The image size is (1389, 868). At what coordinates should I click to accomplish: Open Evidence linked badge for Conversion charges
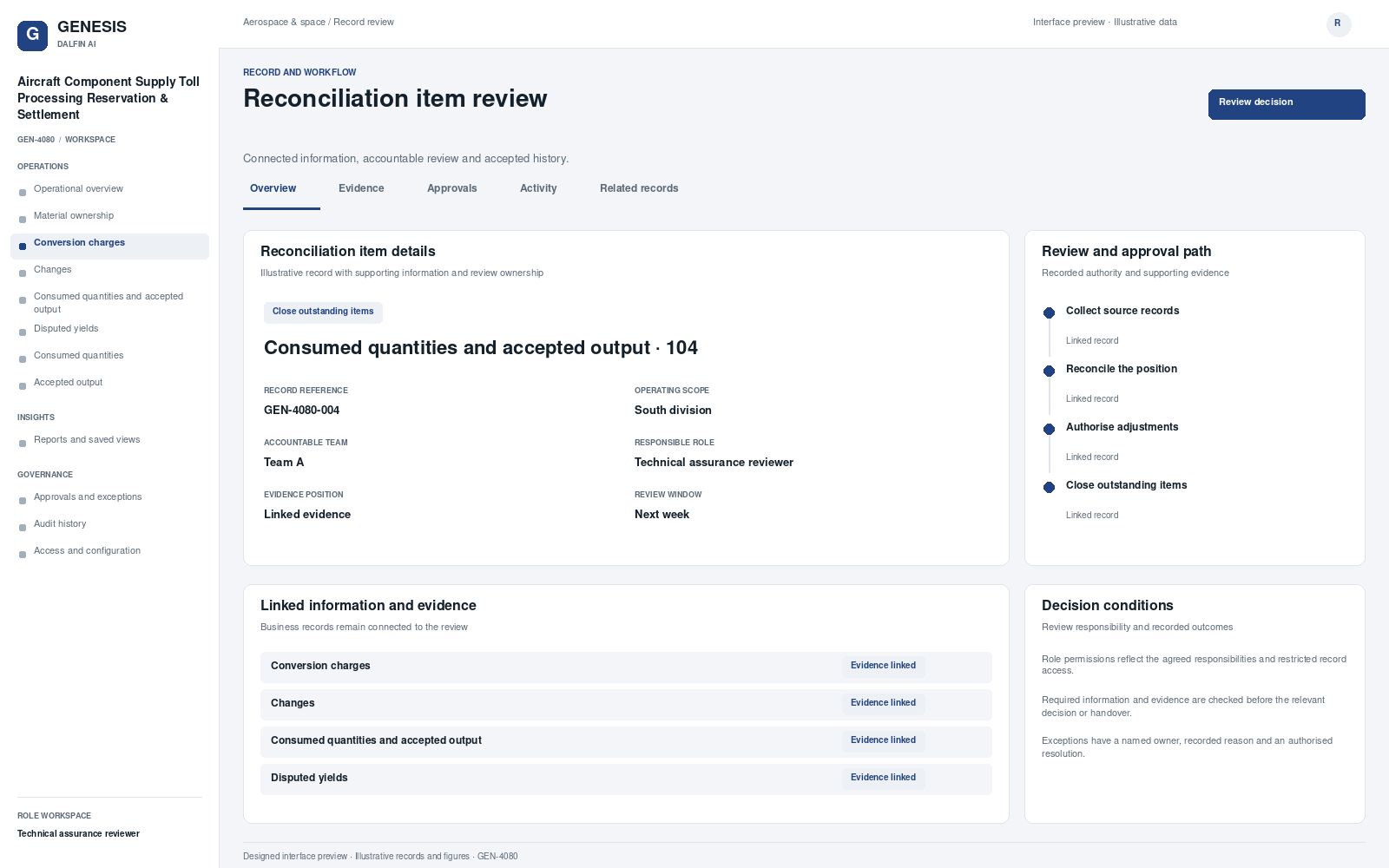pyautogui.click(x=883, y=666)
